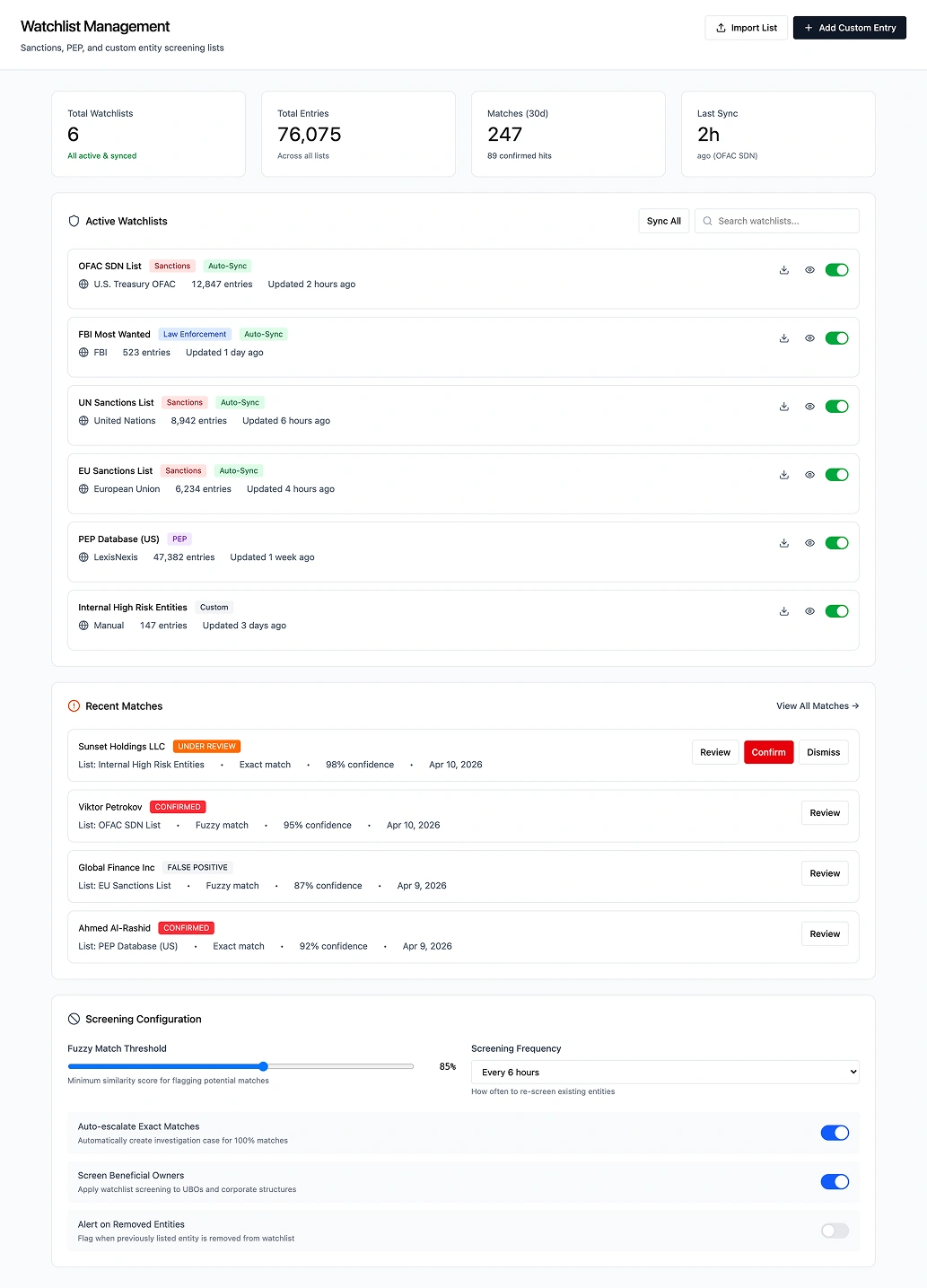Enable Alert on Removed Entities
927x1288 pixels.
pos(834,1231)
